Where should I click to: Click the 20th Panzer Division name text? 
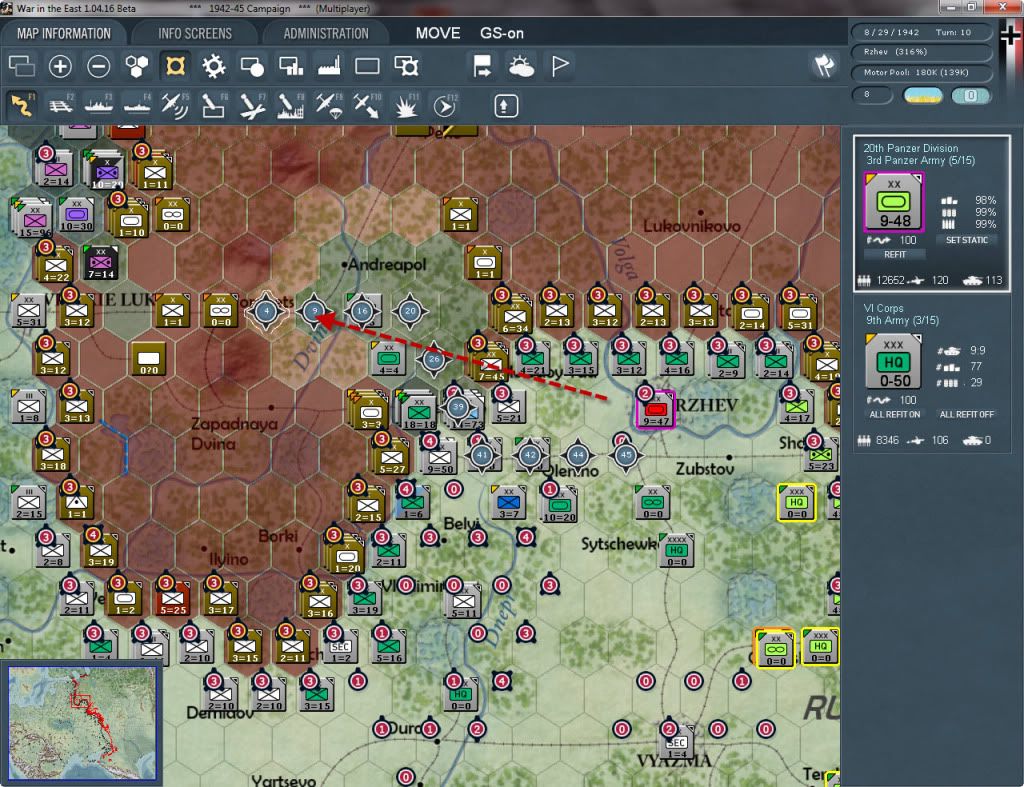pyautogui.click(x=910, y=148)
